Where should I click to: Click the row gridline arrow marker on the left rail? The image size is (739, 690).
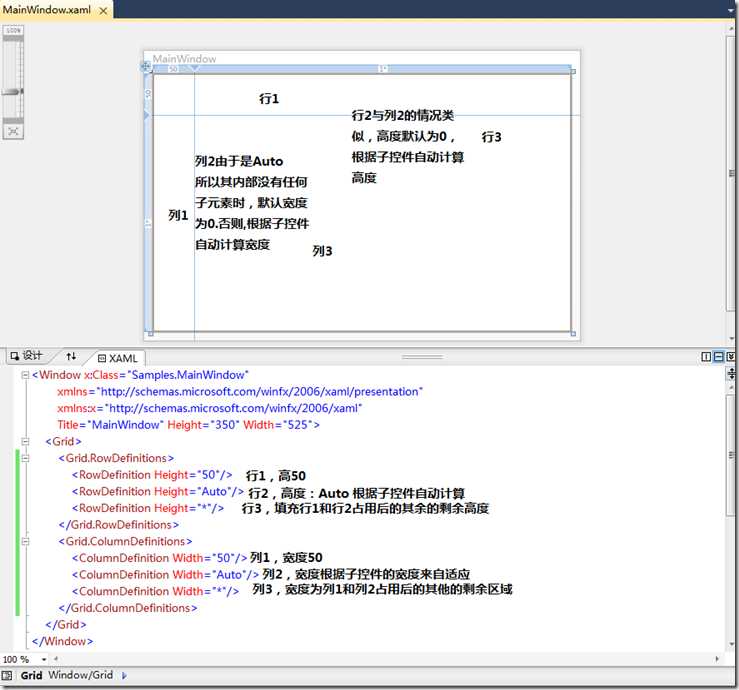[147, 115]
